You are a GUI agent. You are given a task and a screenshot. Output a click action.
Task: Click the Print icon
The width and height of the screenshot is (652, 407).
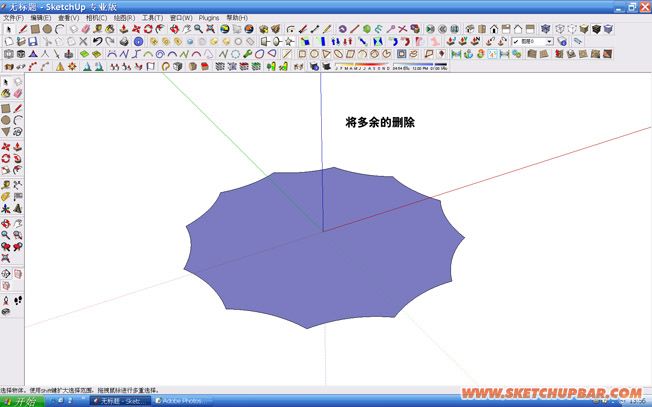click(124, 42)
